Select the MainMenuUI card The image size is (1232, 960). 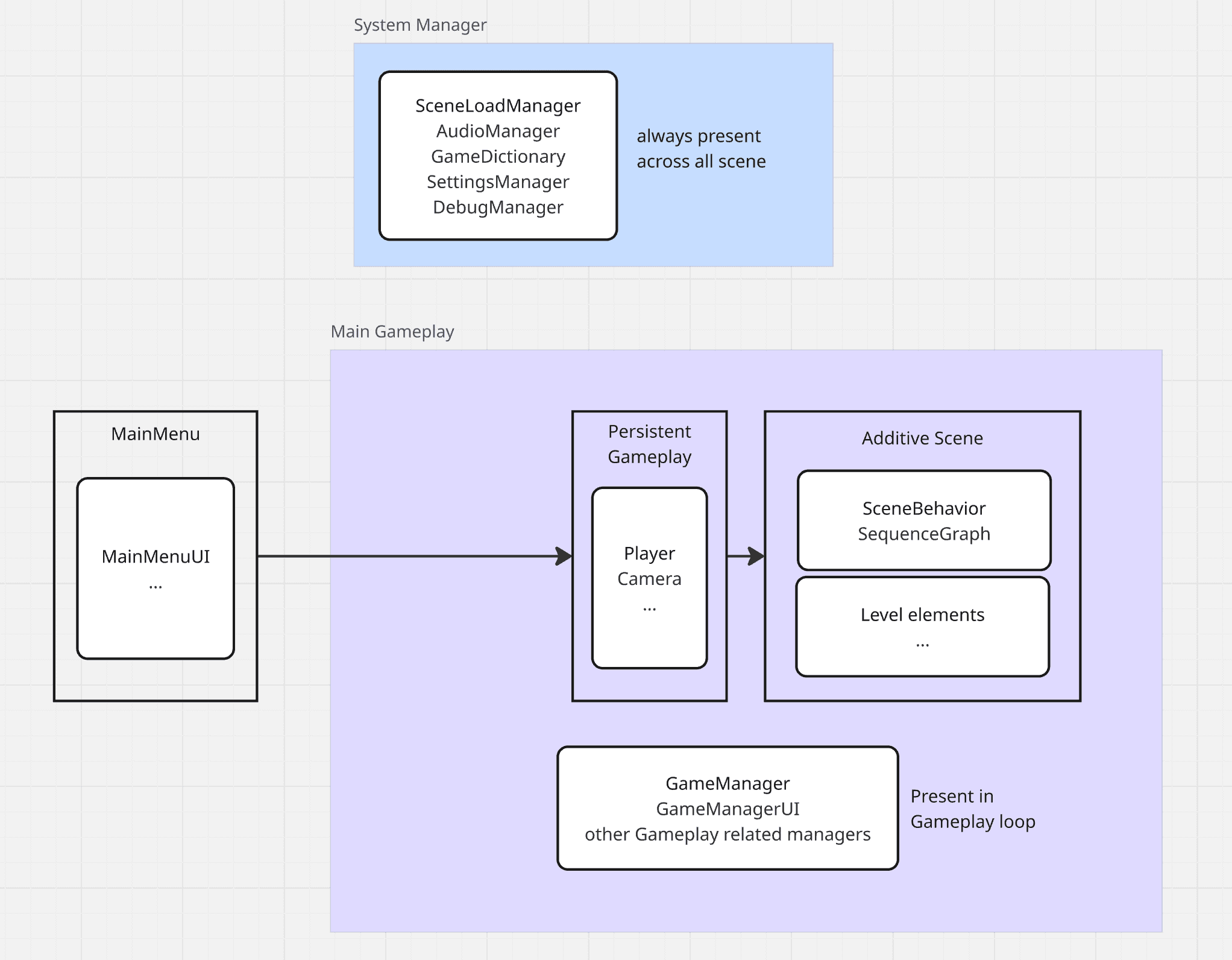156,569
